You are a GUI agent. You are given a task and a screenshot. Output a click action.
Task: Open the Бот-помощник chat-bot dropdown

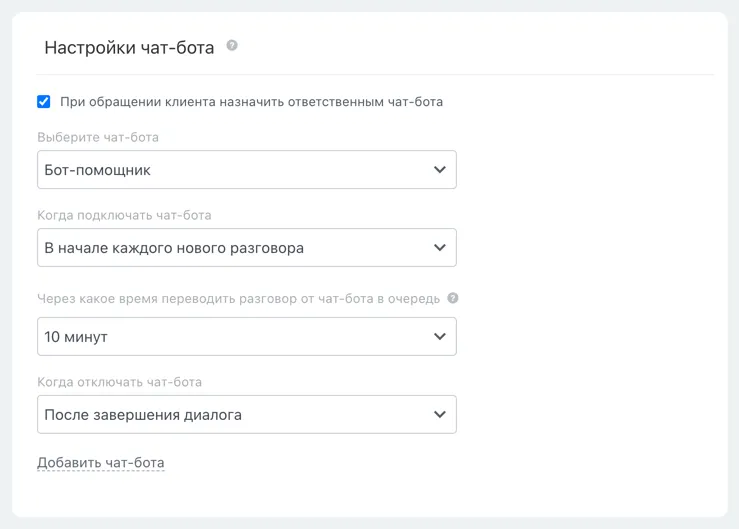[246, 170]
